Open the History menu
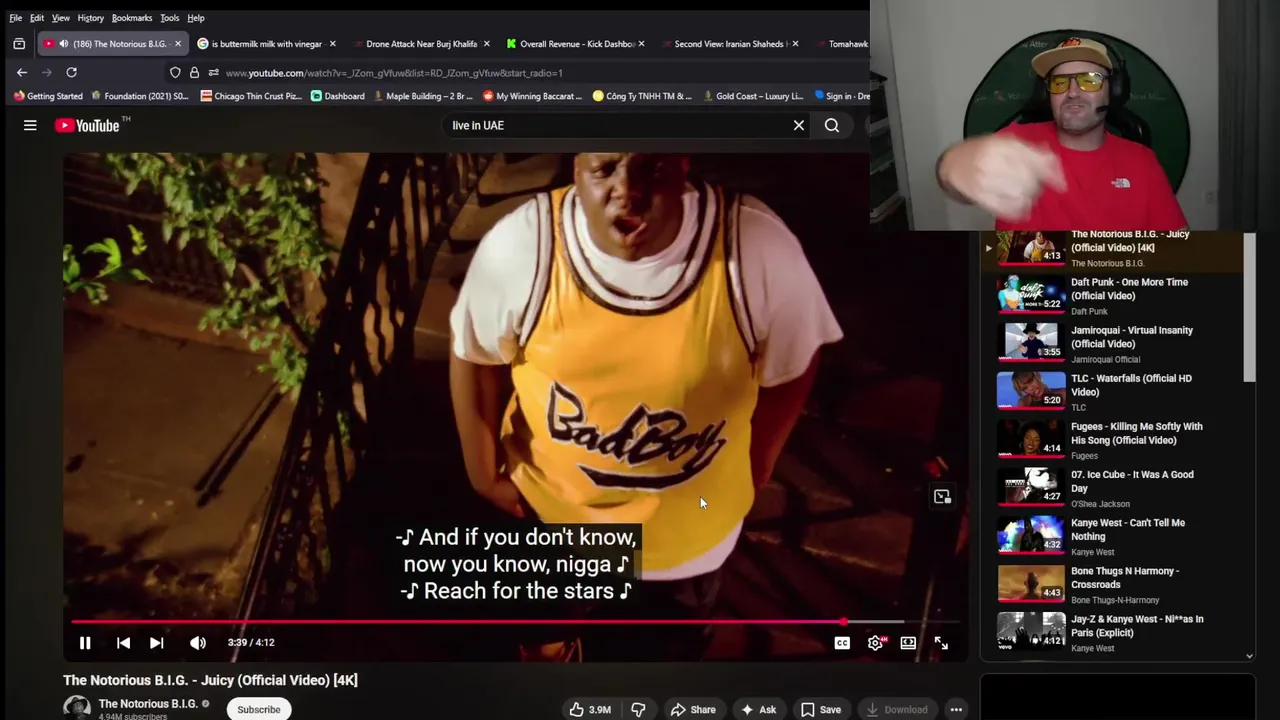The width and height of the screenshot is (1280, 720). pyautogui.click(x=91, y=18)
